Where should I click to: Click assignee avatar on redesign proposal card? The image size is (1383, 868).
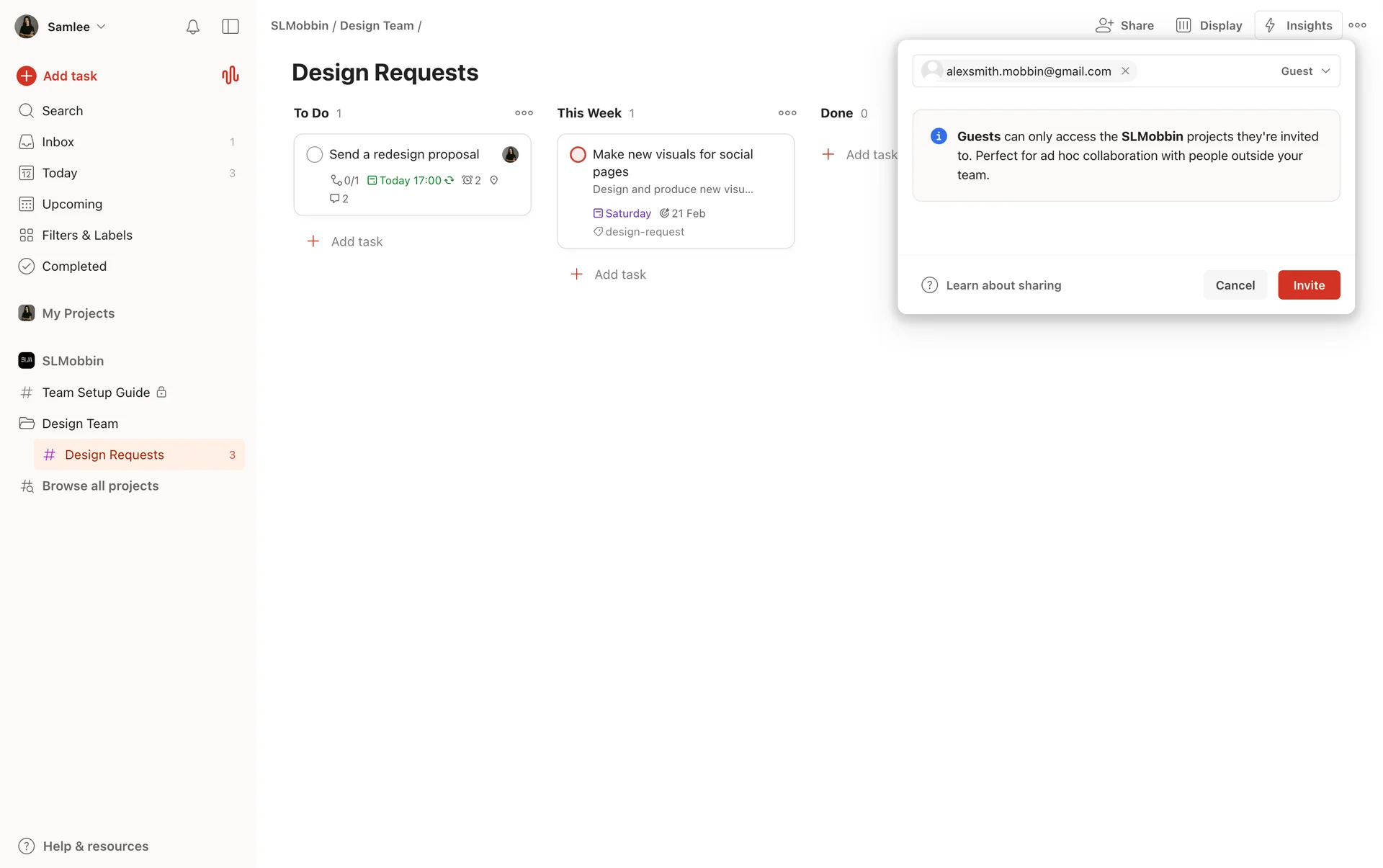510,154
